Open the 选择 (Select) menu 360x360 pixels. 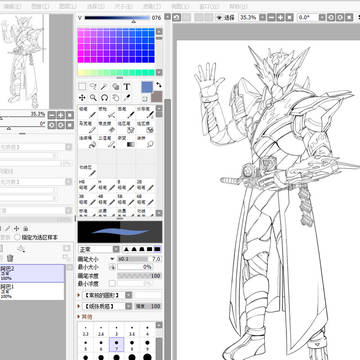(96, 6)
